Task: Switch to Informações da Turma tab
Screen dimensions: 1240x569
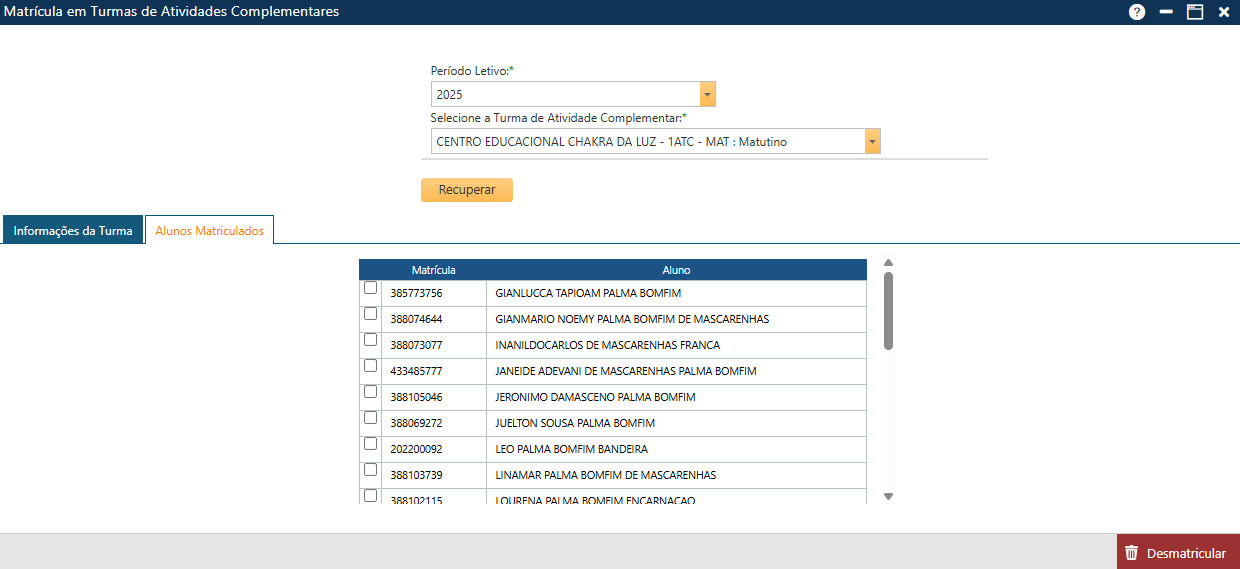Action: click(73, 230)
